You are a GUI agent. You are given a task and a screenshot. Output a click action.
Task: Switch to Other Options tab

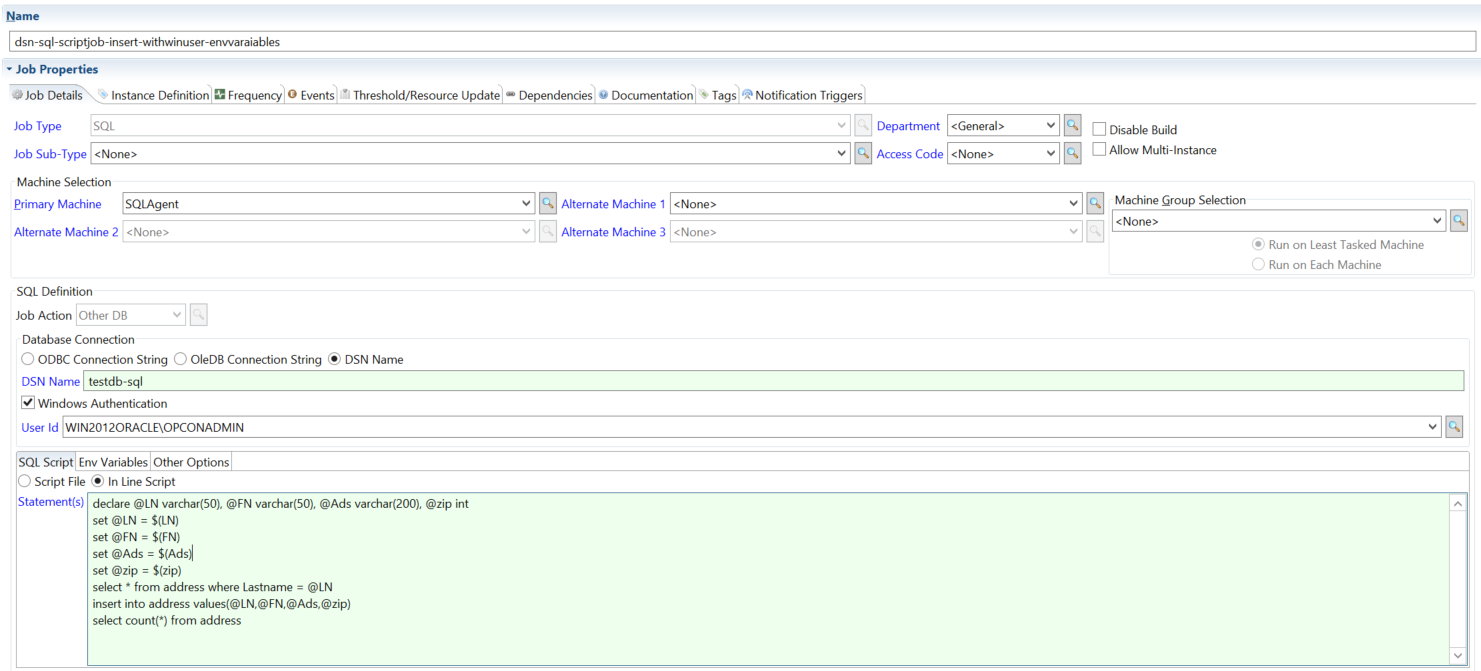coord(191,462)
